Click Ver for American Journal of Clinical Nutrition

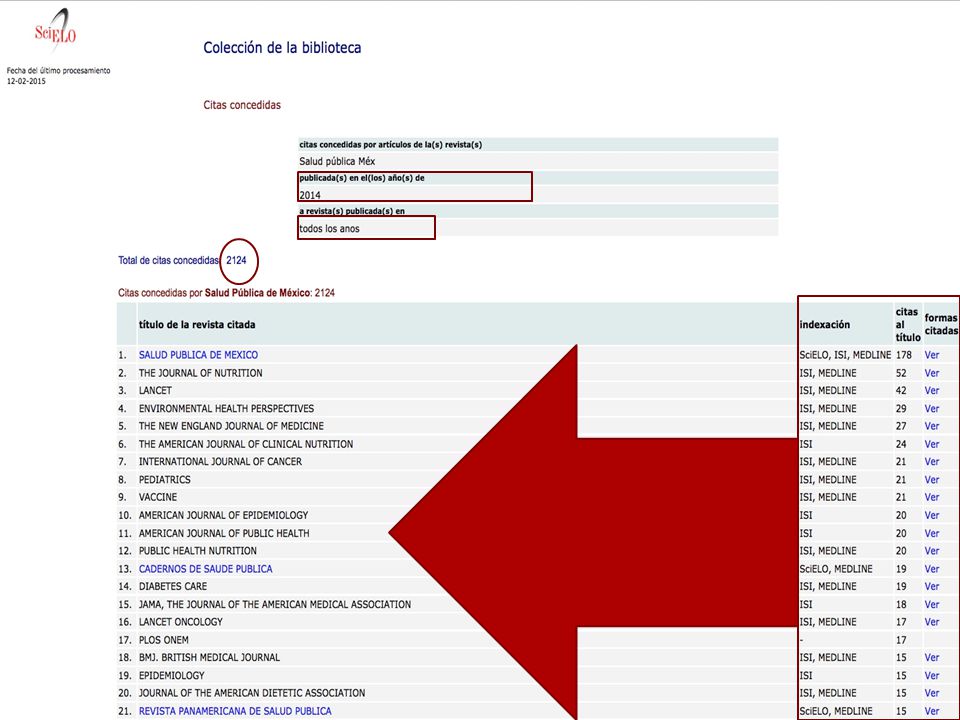click(932, 444)
